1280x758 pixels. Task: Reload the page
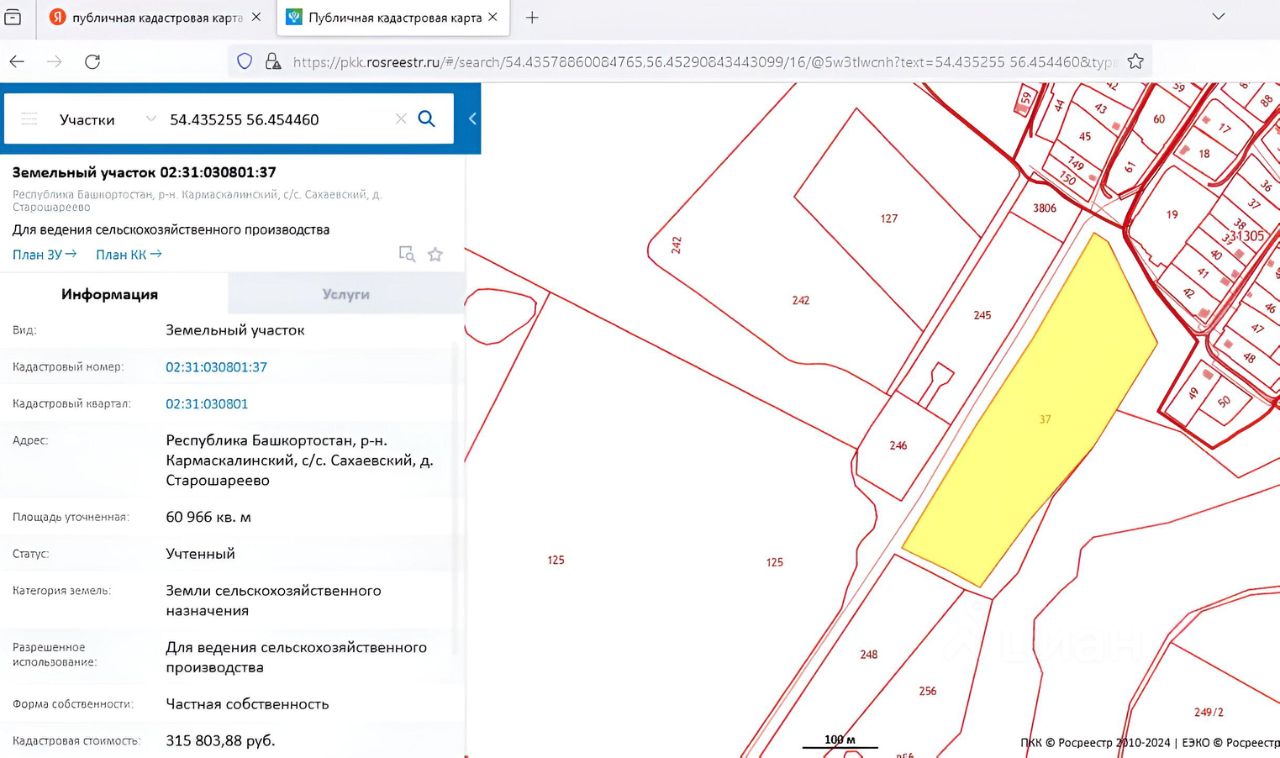point(92,61)
